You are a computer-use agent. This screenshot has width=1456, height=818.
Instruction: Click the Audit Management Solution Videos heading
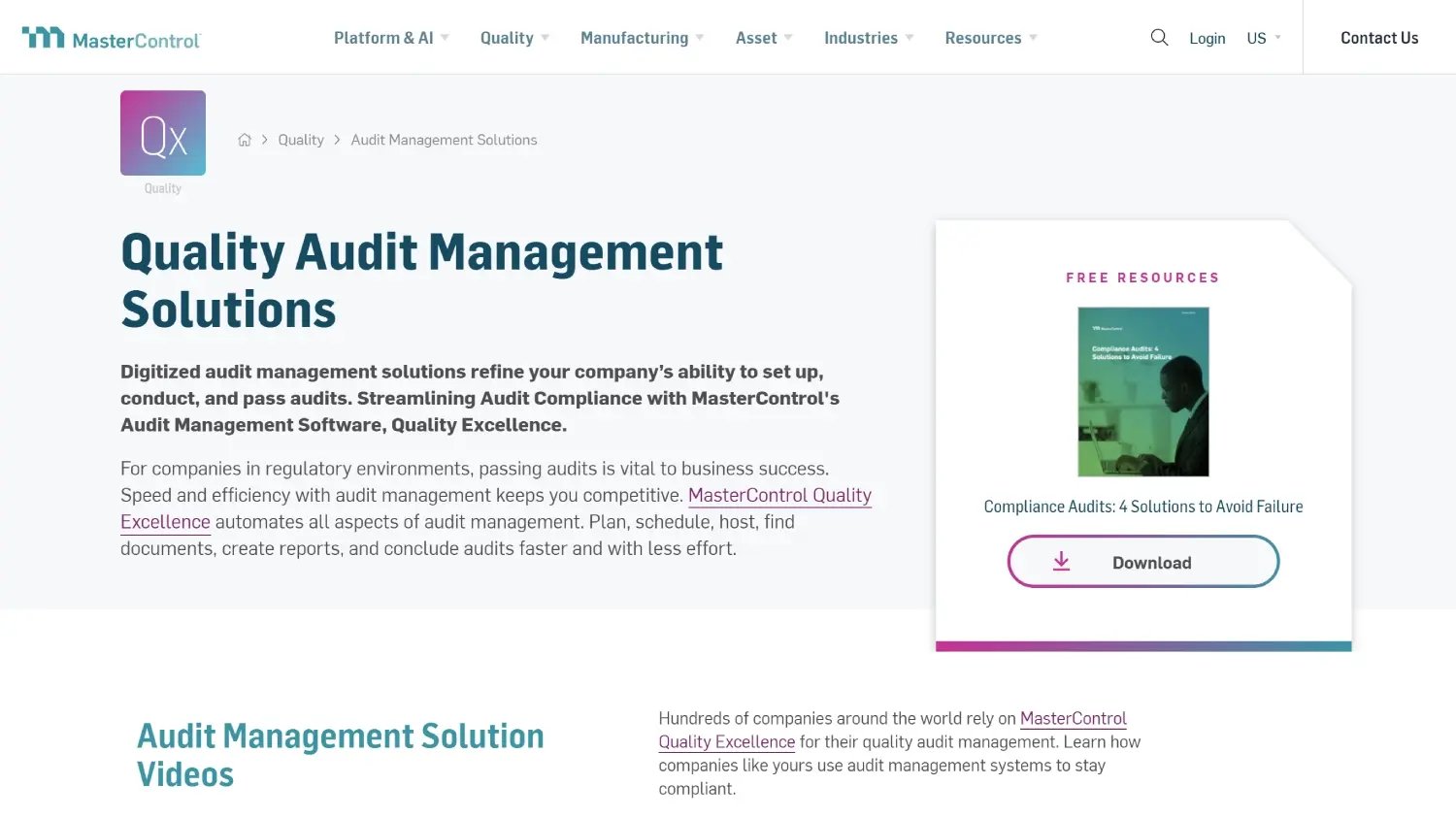pos(340,755)
